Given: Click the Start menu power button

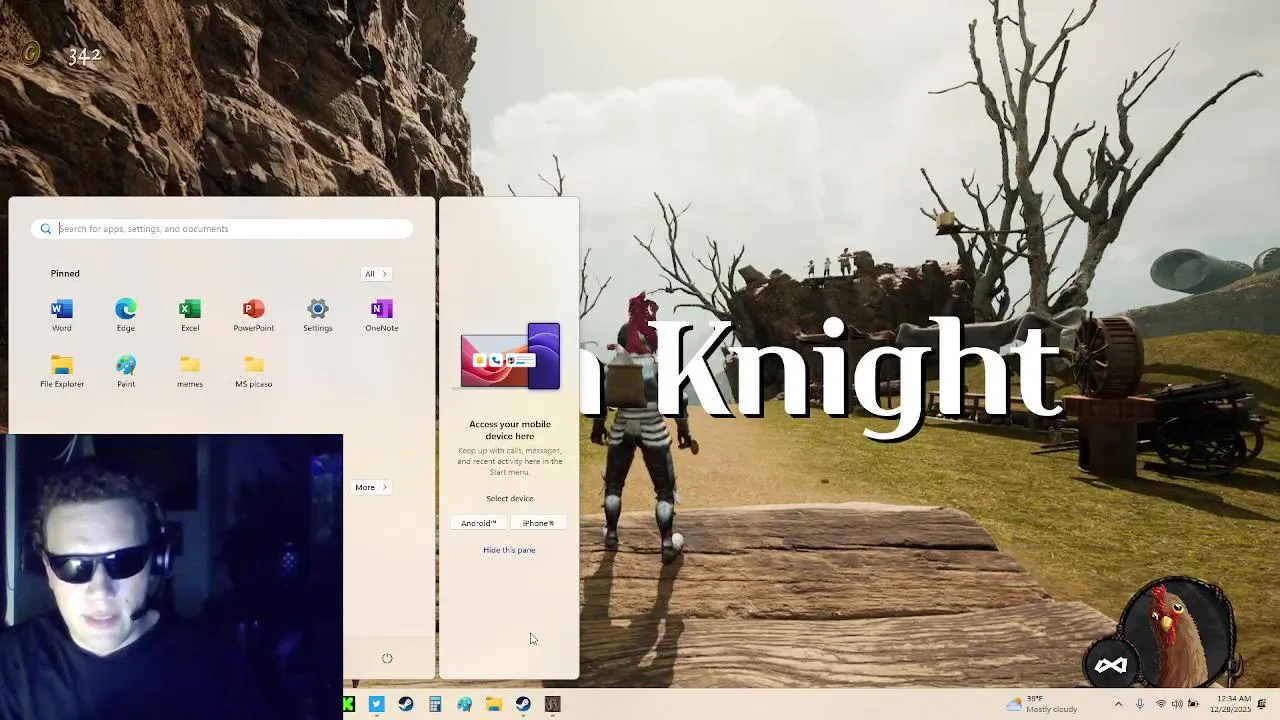Looking at the screenshot, I should coord(387,658).
